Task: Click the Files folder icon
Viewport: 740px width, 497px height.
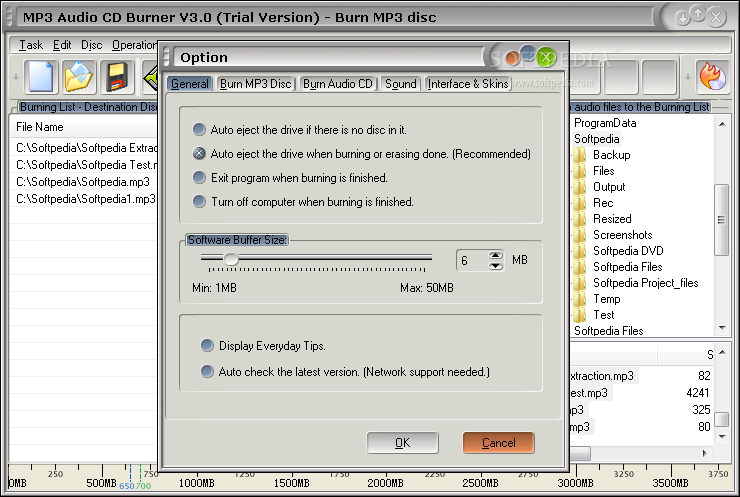Action: 580,171
